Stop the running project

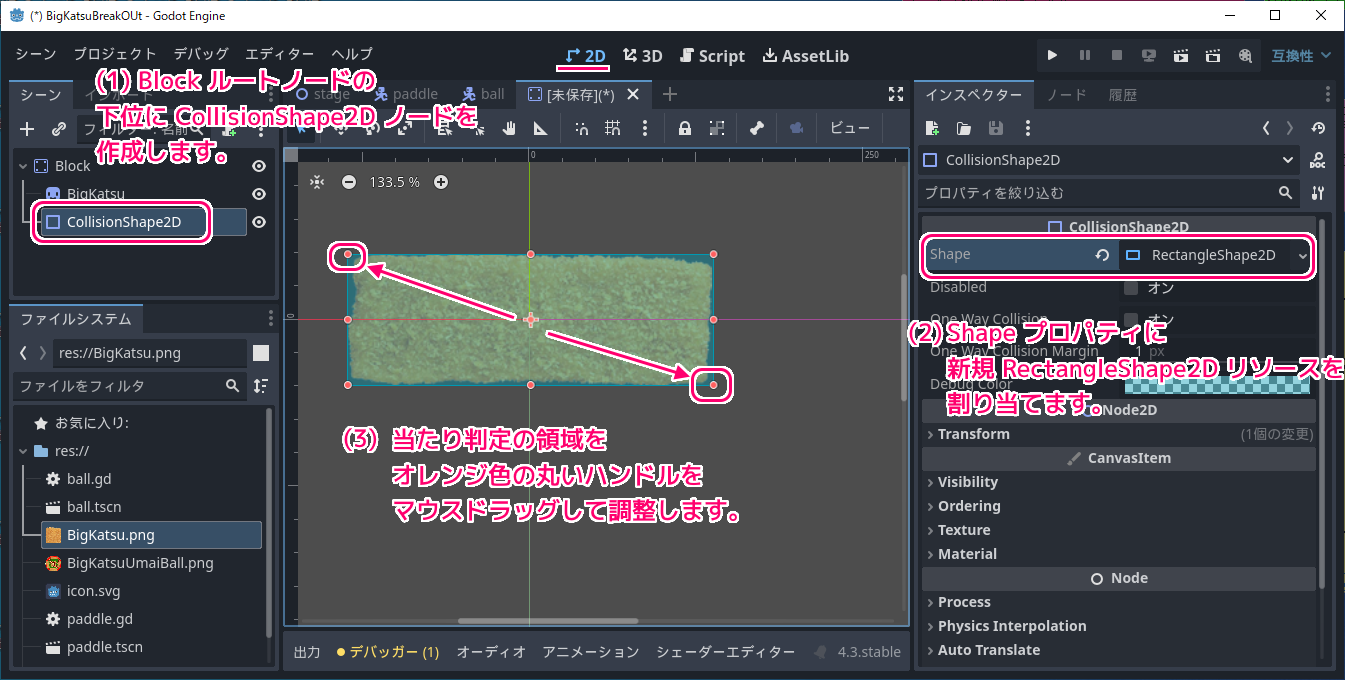pyautogui.click(x=1117, y=56)
